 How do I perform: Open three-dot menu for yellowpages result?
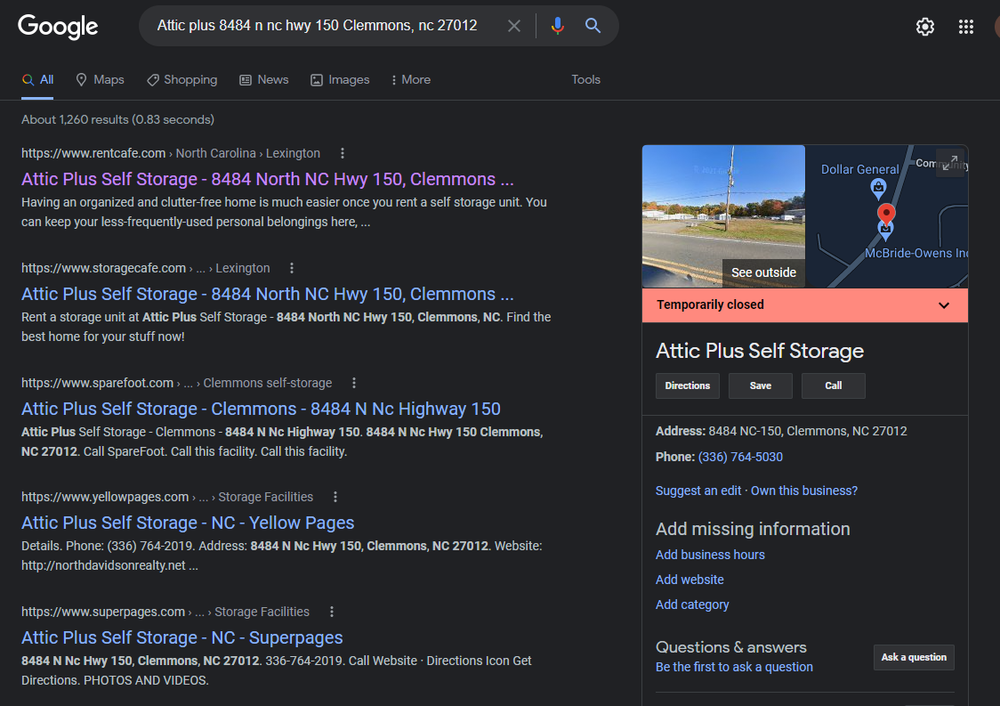[x=335, y=497]
